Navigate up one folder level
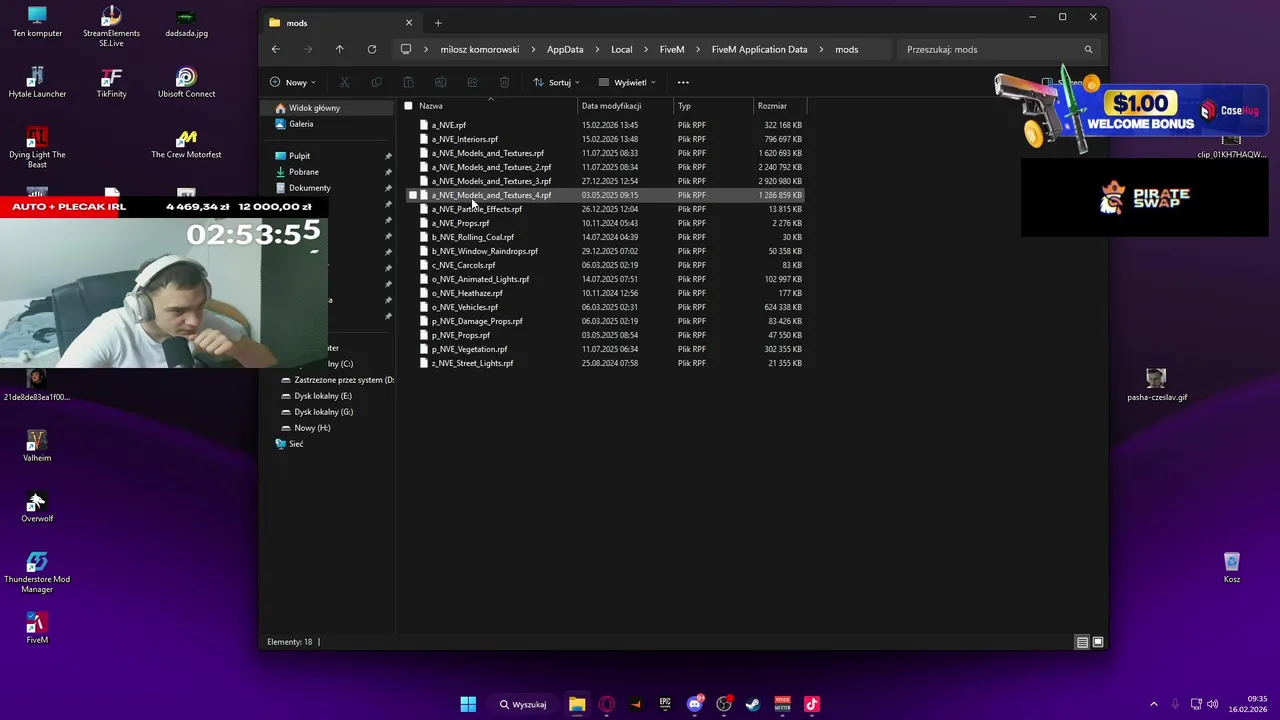This screenshot has height=720, width=1280. coord(340,49)
